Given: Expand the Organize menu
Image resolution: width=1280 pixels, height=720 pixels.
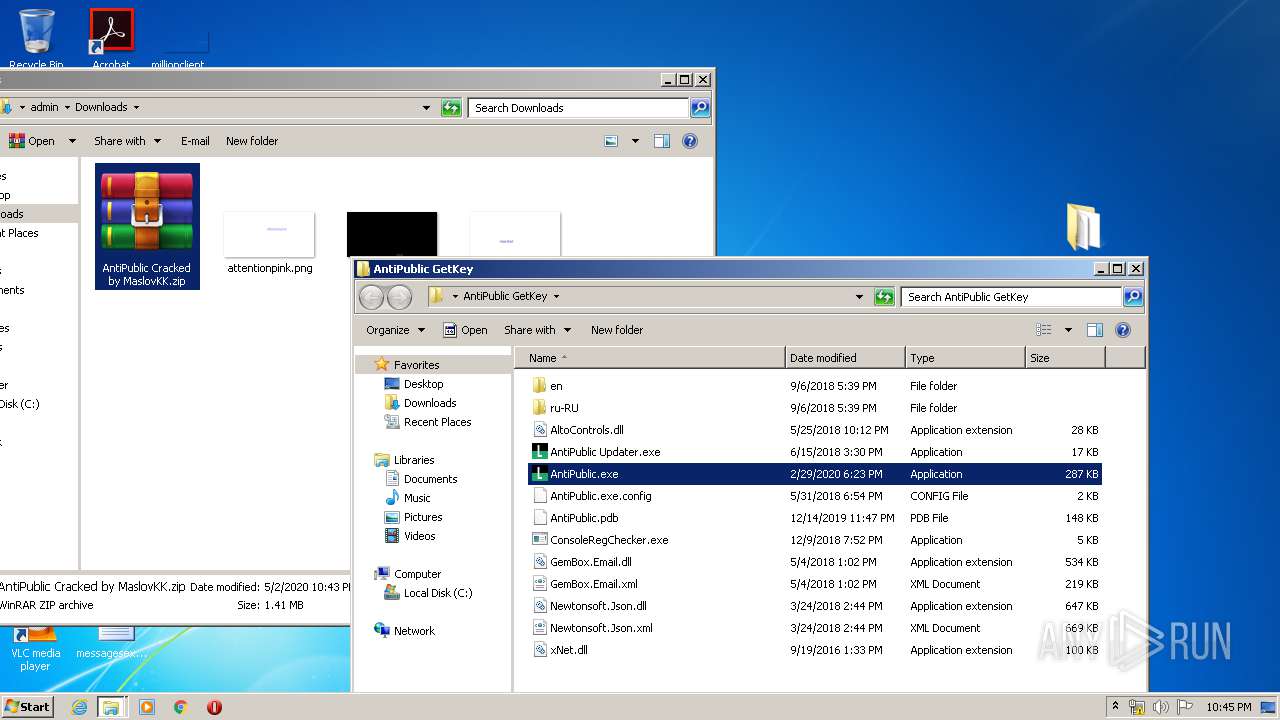Looking at the screenshot, I should point(396,330).
